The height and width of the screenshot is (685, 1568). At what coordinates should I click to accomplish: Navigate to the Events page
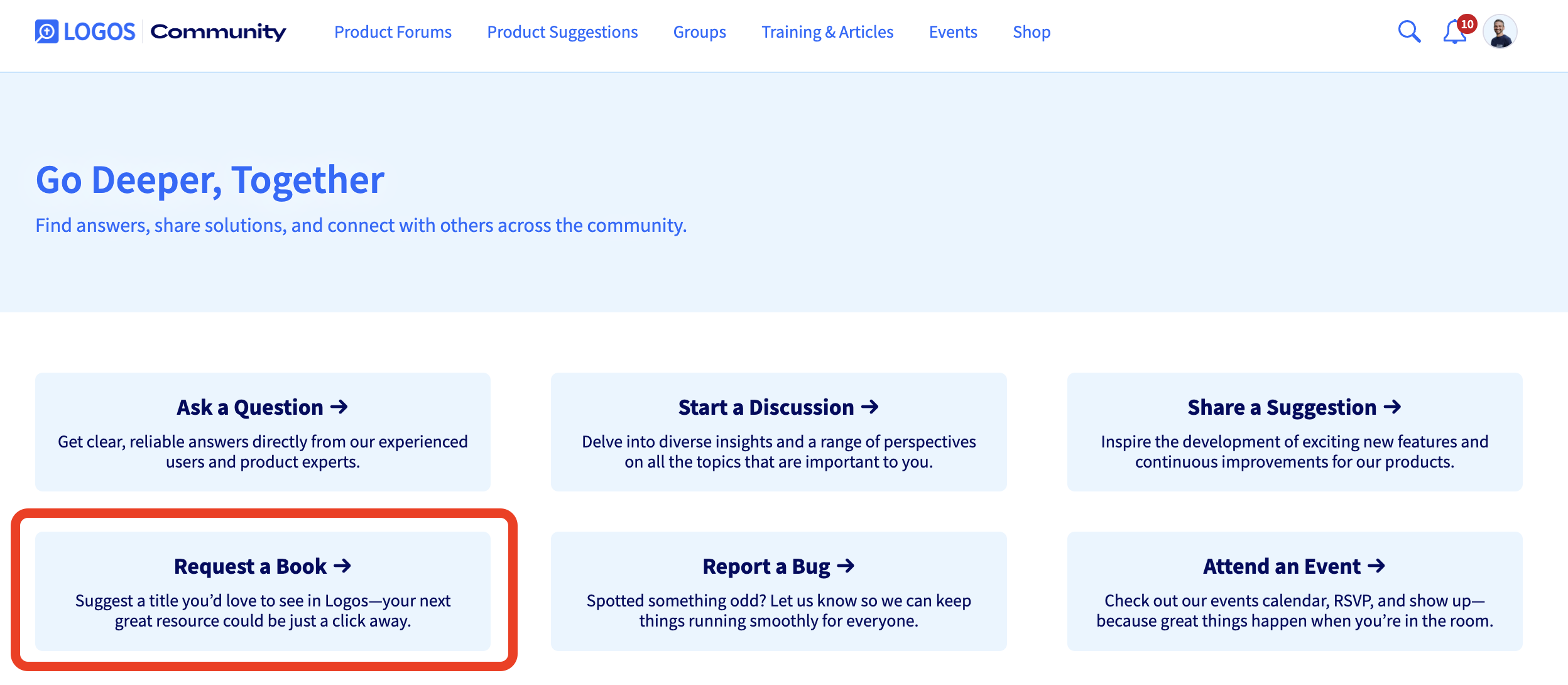[953, 32]
